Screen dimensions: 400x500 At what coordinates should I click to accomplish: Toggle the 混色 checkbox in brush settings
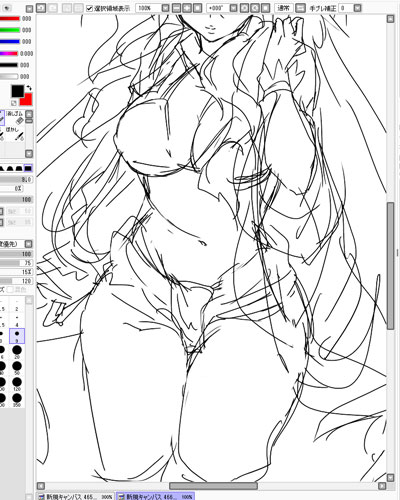click(x=10, y=289)
